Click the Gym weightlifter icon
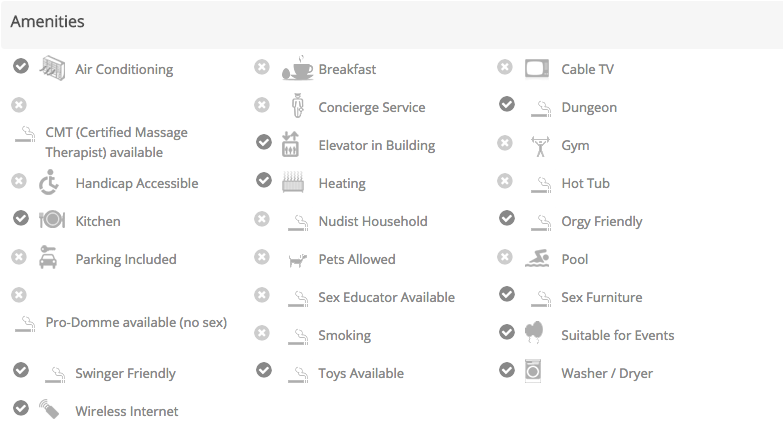 point(540,145)
